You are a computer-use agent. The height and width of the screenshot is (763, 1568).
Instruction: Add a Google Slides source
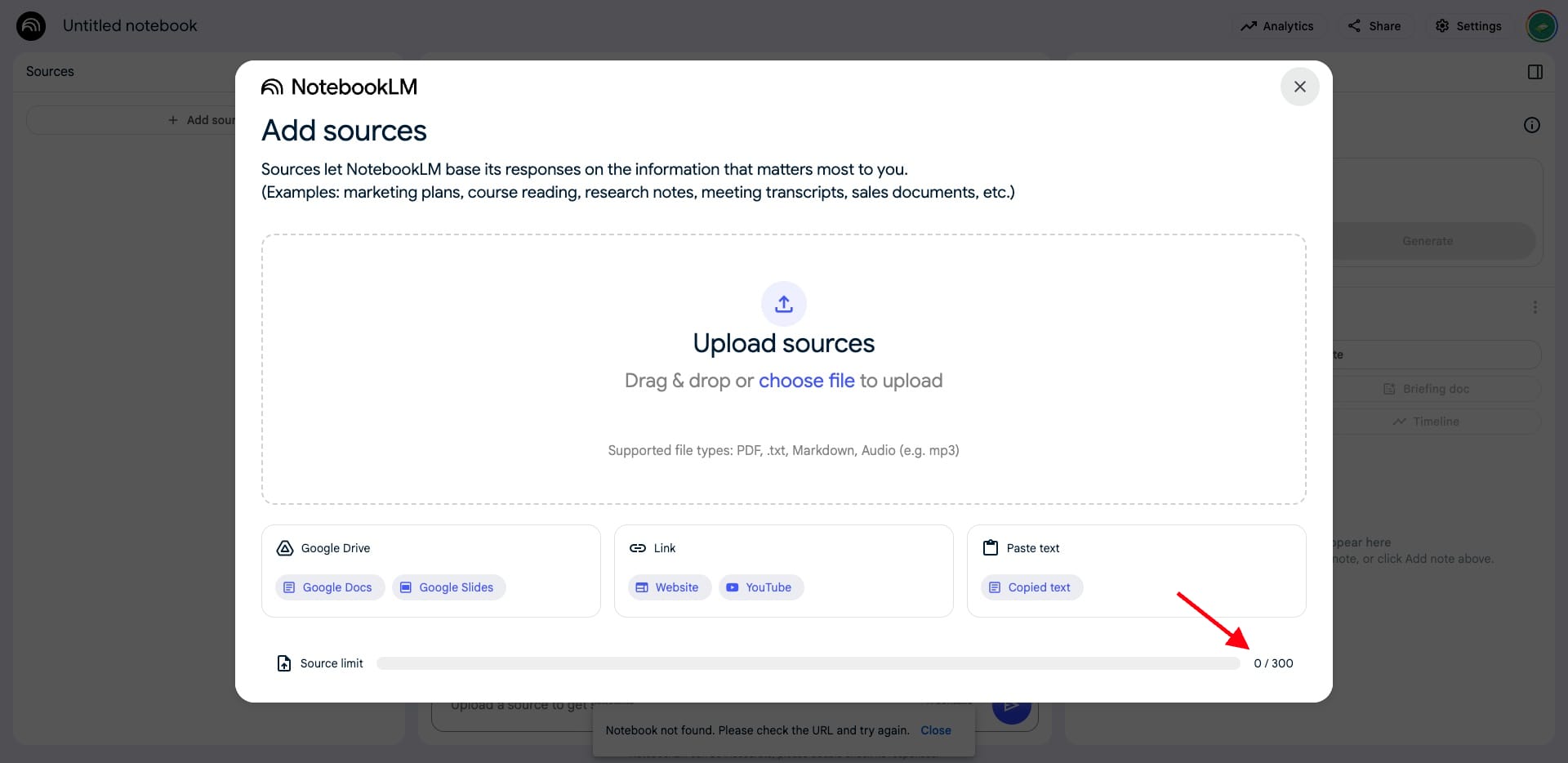(x=448, y=587)
